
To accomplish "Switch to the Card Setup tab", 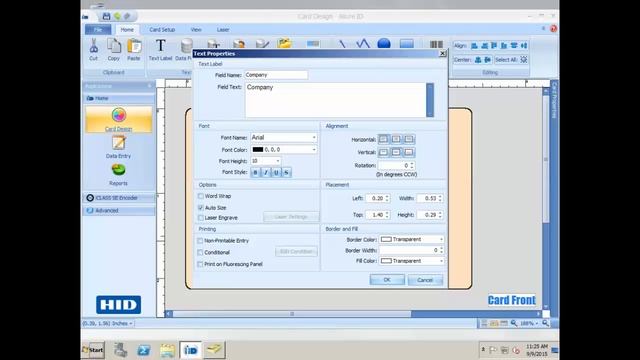I will tap(162, 30).
